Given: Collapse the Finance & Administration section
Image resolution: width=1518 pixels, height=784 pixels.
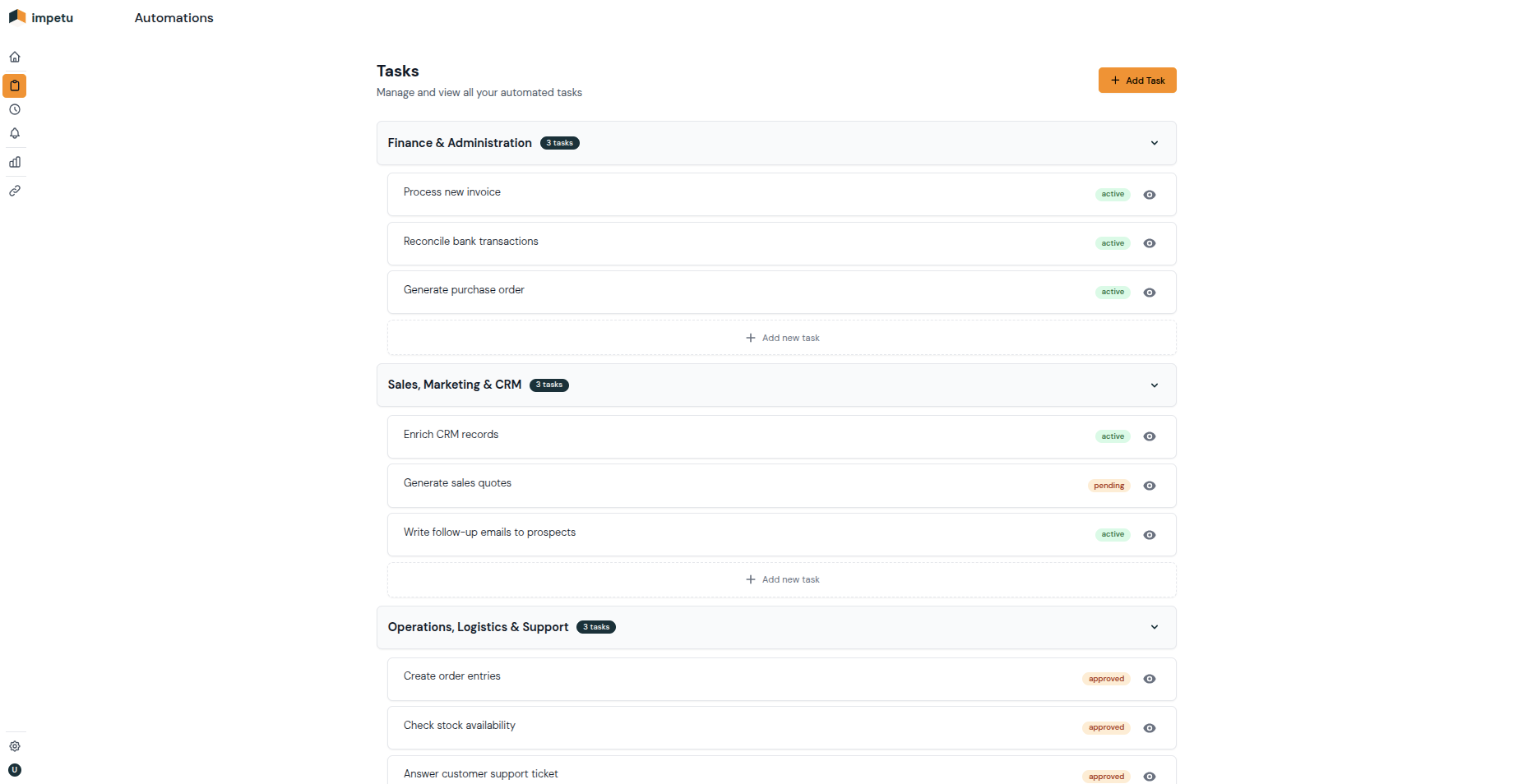Looking at the screenshot, I should pos(1155,143).
